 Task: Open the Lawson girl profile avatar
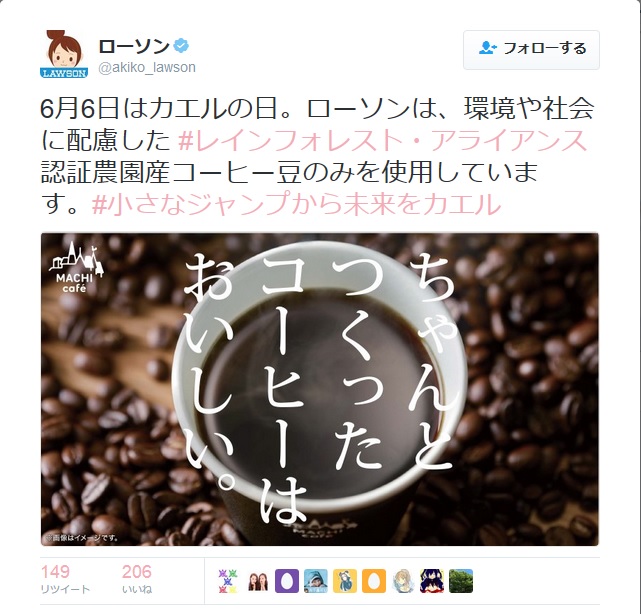click(64, 54)
